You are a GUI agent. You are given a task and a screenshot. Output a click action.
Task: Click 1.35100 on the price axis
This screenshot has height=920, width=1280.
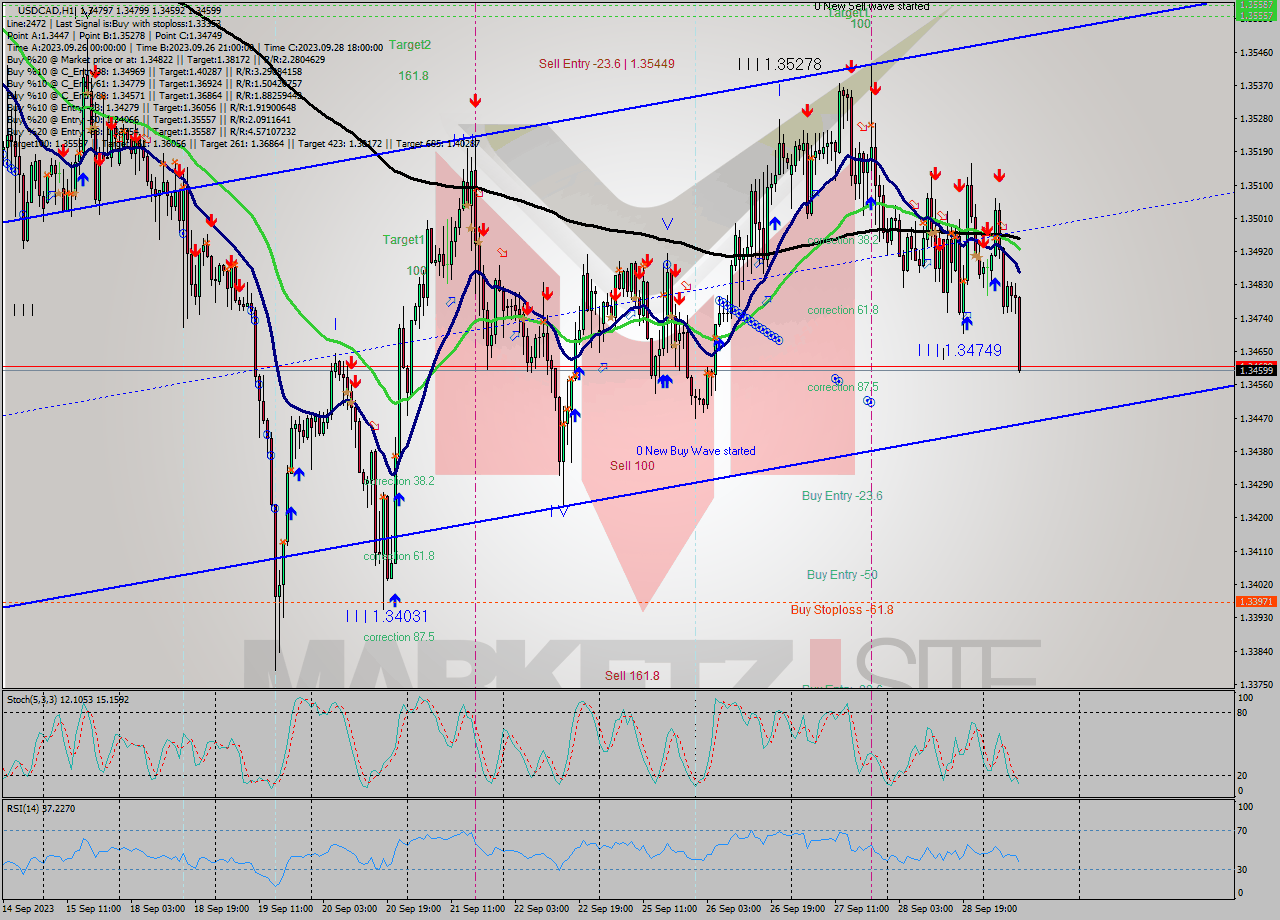[1256, 185]
